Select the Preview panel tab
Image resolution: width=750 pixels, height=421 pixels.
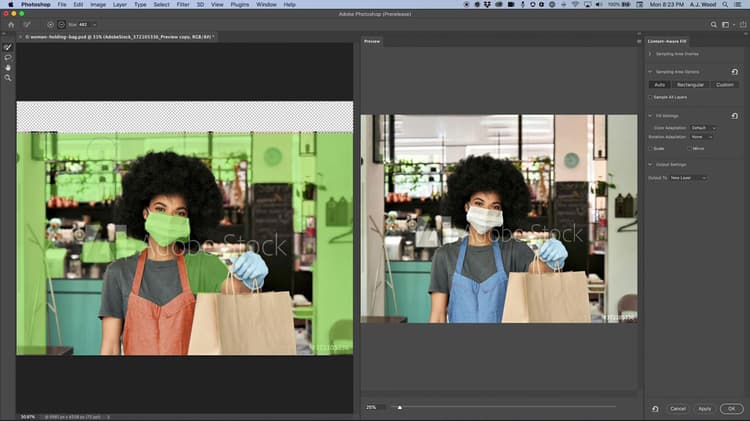click(x=372, y=42)
